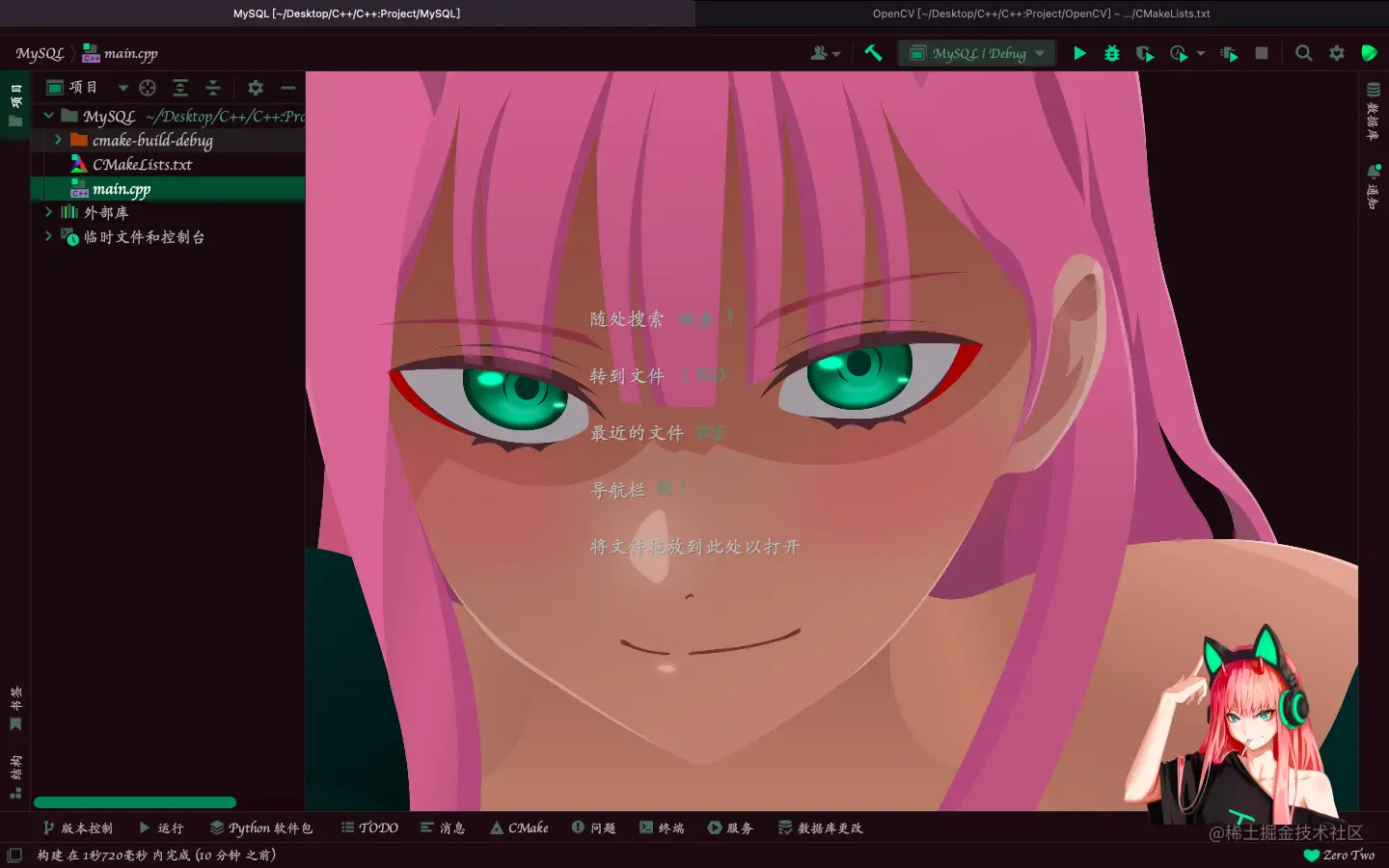The width and height of the screenshot is (1389, 868).
Task: Open the 终端 terminal tool window
Action: pyautogui.click(x=662, y=827)
